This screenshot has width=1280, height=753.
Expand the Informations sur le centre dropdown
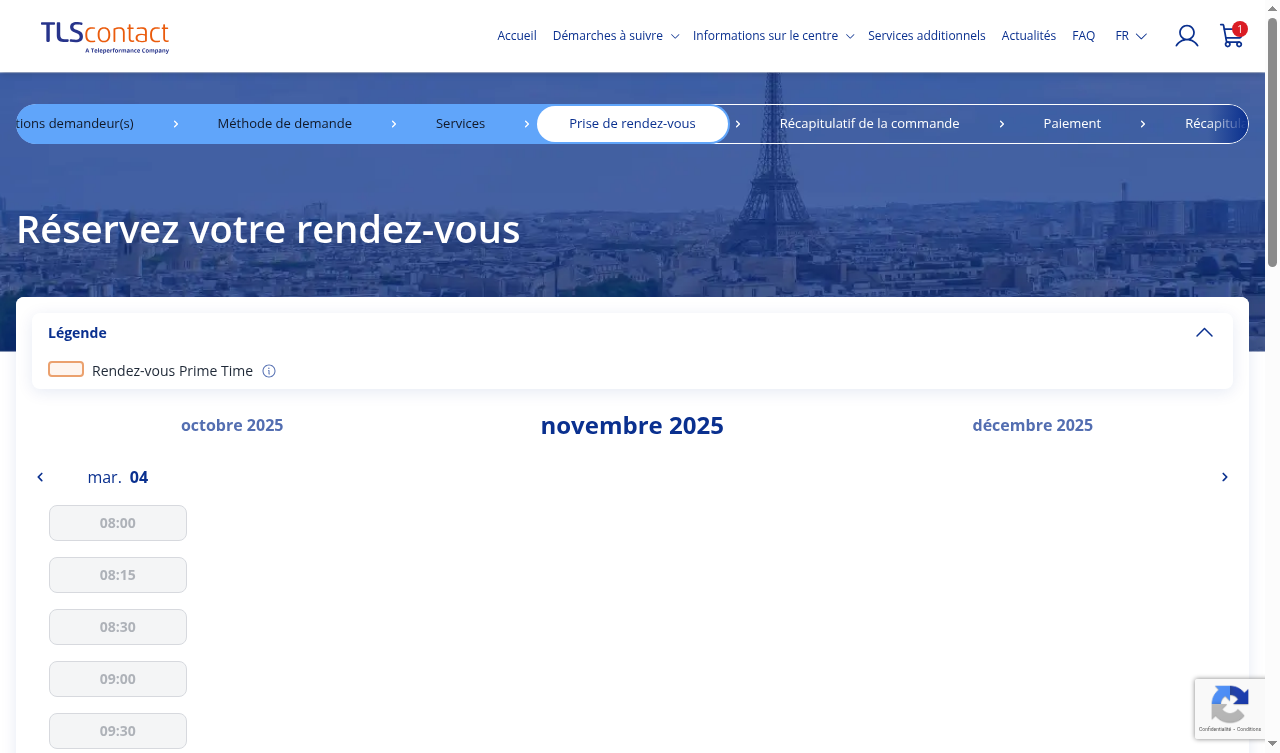(x=773, y=35)
